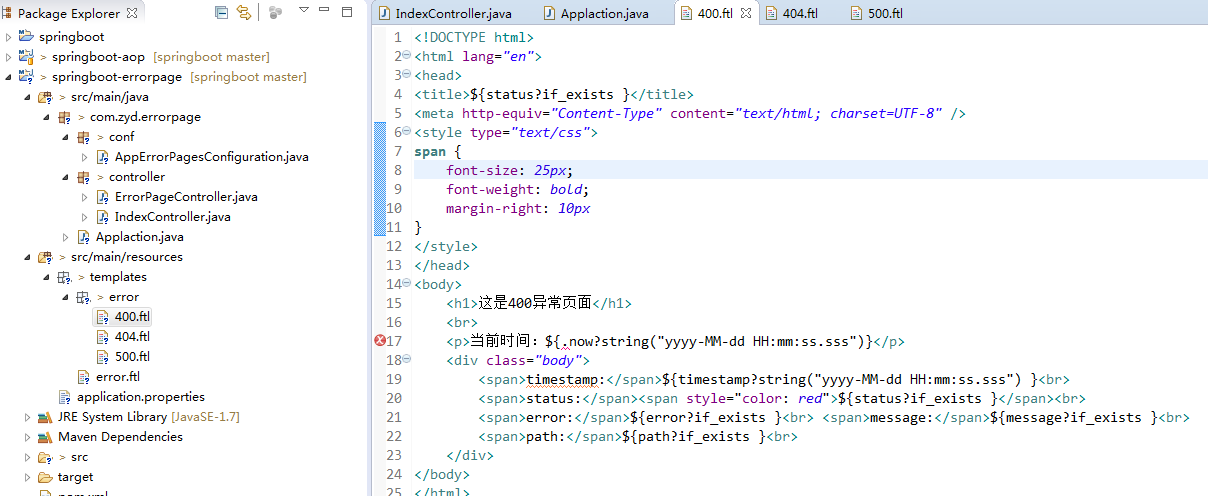Click the springboot-aop project icon
The image size is (1208, 496).
pos(27,57)
